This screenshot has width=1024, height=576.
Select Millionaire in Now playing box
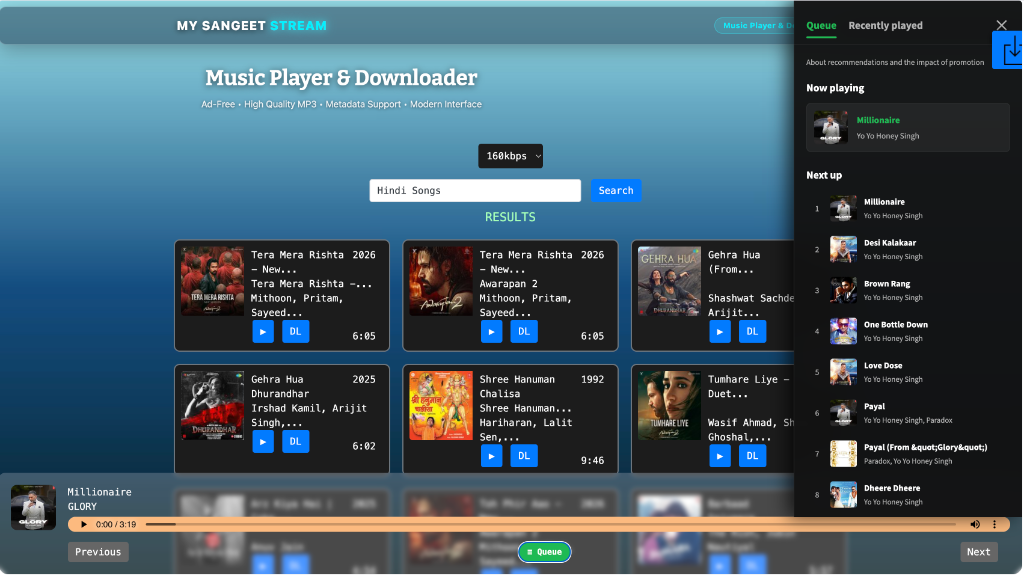point(908,127)
